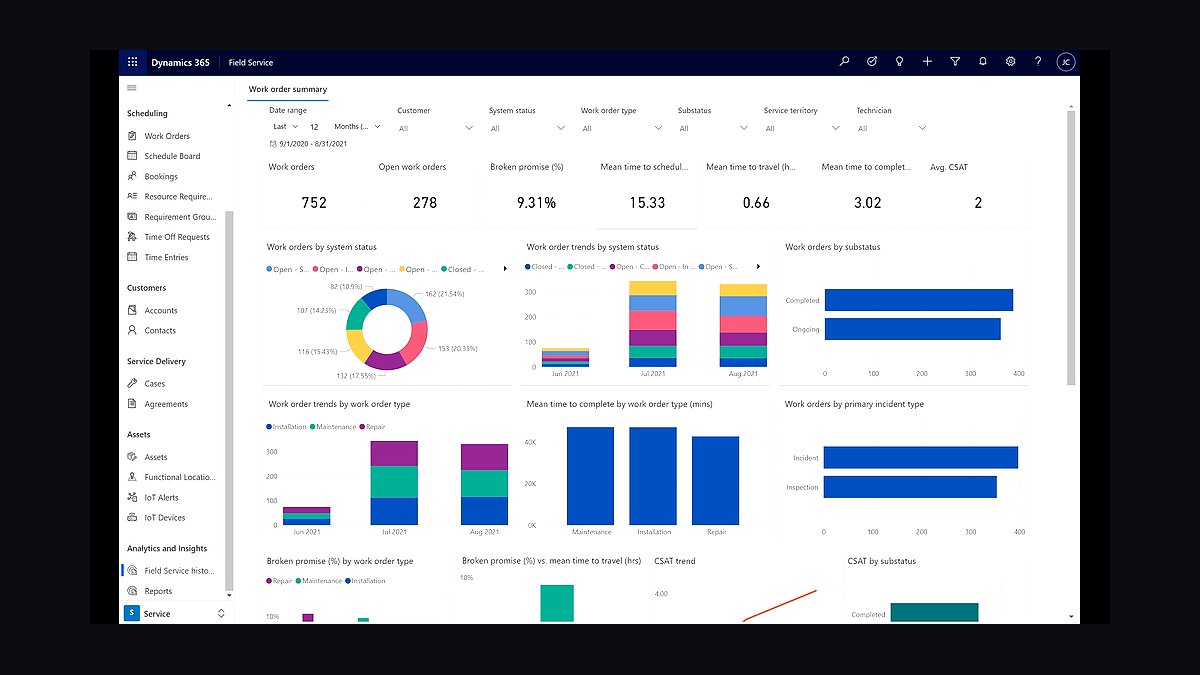Click the dashboard vertical scrollbar
This screenshot has width=1200, height=675.
[x=1072, y=247]
